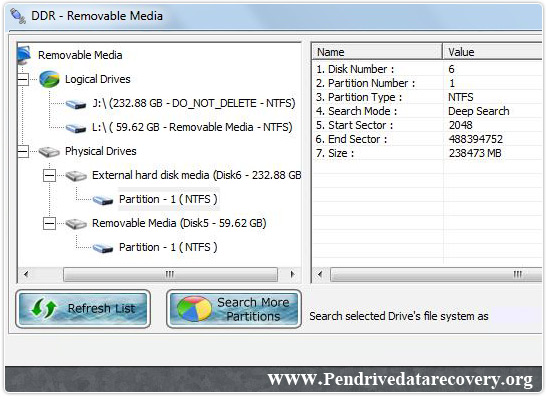Viewport: 550px width, 400px height.
Task: Click the External hard disk media icon
Action: 76,175
